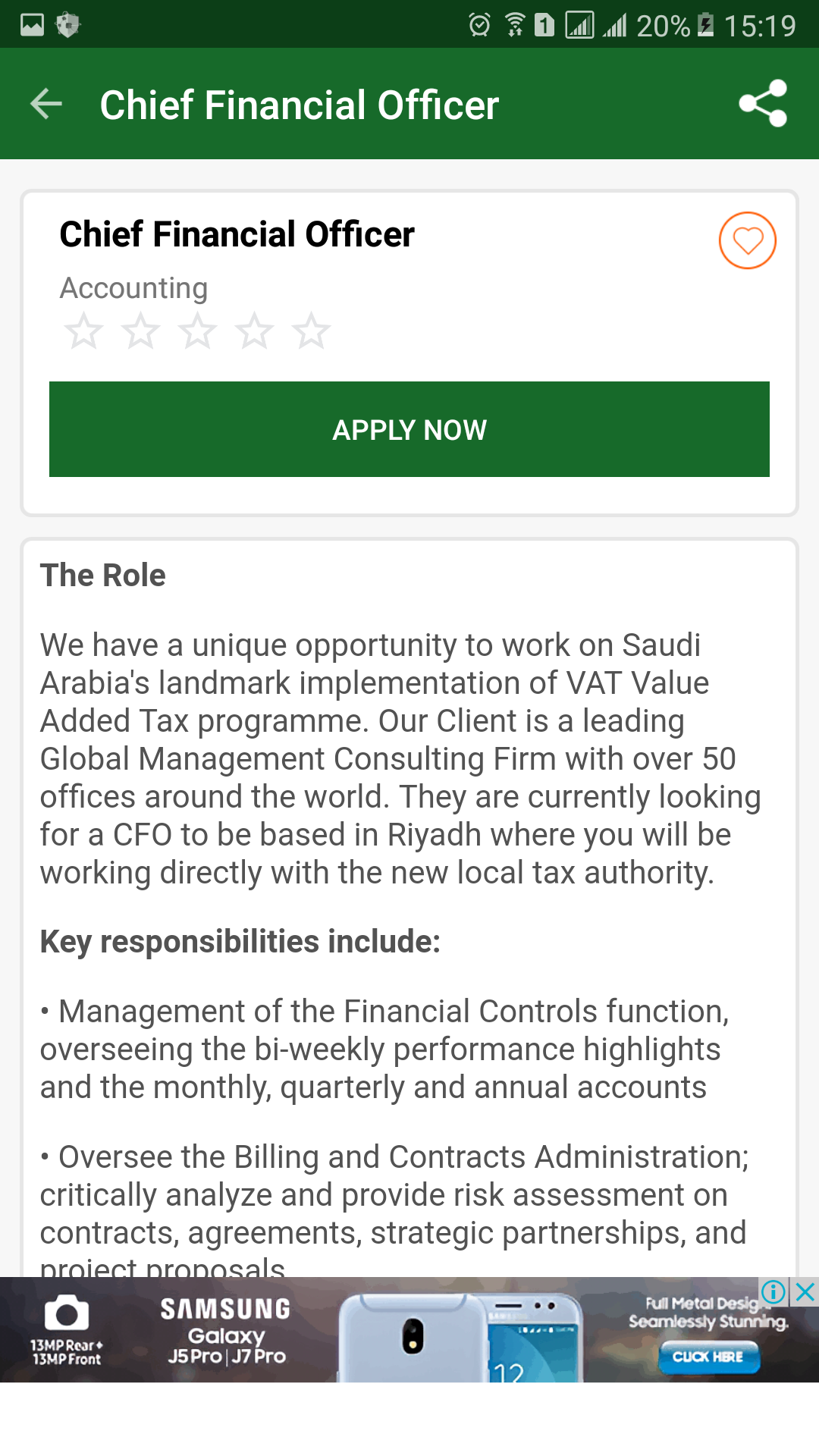Tap CLICK HERE in Samsung ad

[708, 1357]
